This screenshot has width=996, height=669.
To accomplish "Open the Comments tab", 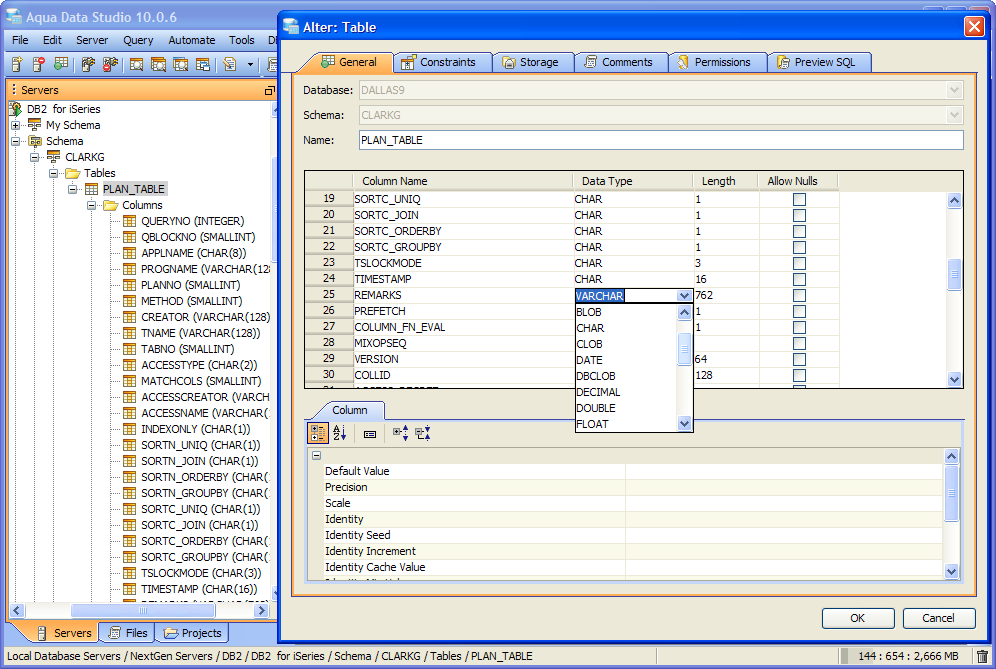I will click(619, 62).
